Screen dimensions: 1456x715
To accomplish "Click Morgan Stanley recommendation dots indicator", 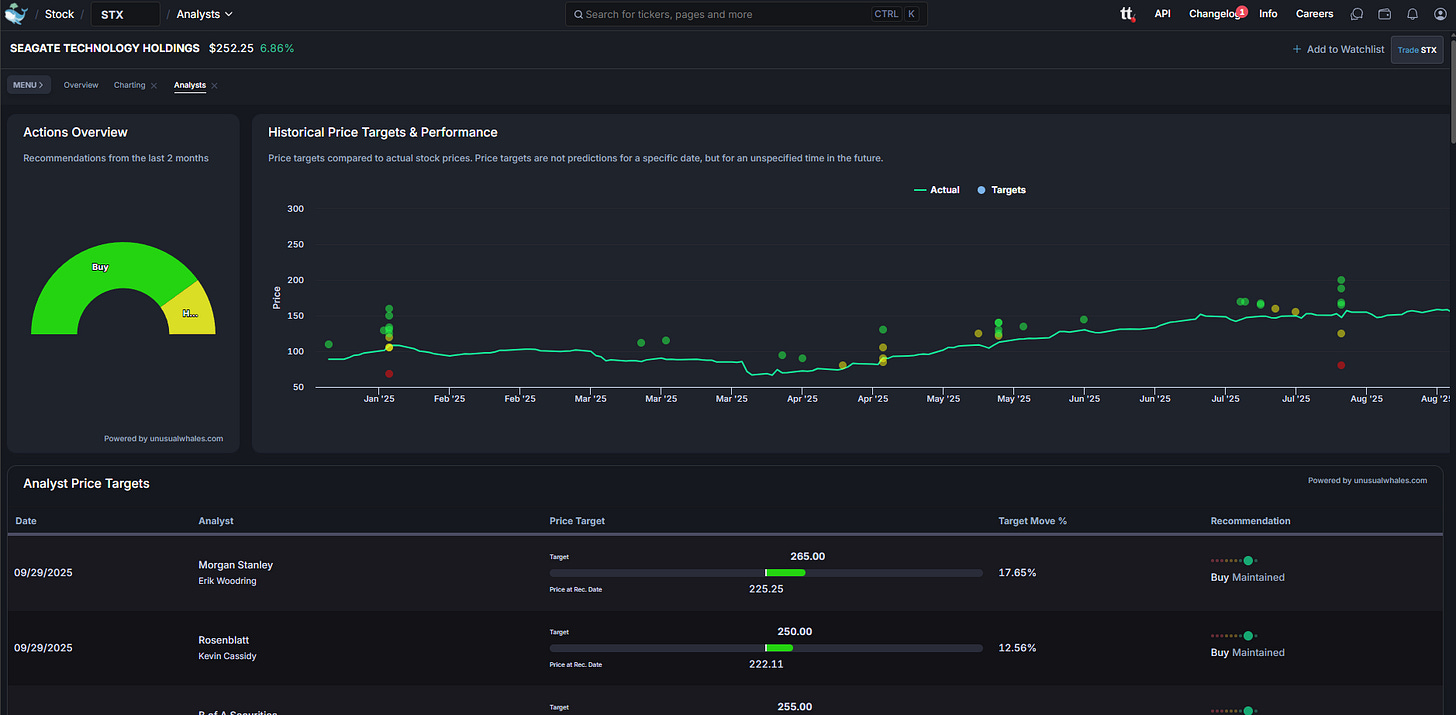I will 1233,560.
